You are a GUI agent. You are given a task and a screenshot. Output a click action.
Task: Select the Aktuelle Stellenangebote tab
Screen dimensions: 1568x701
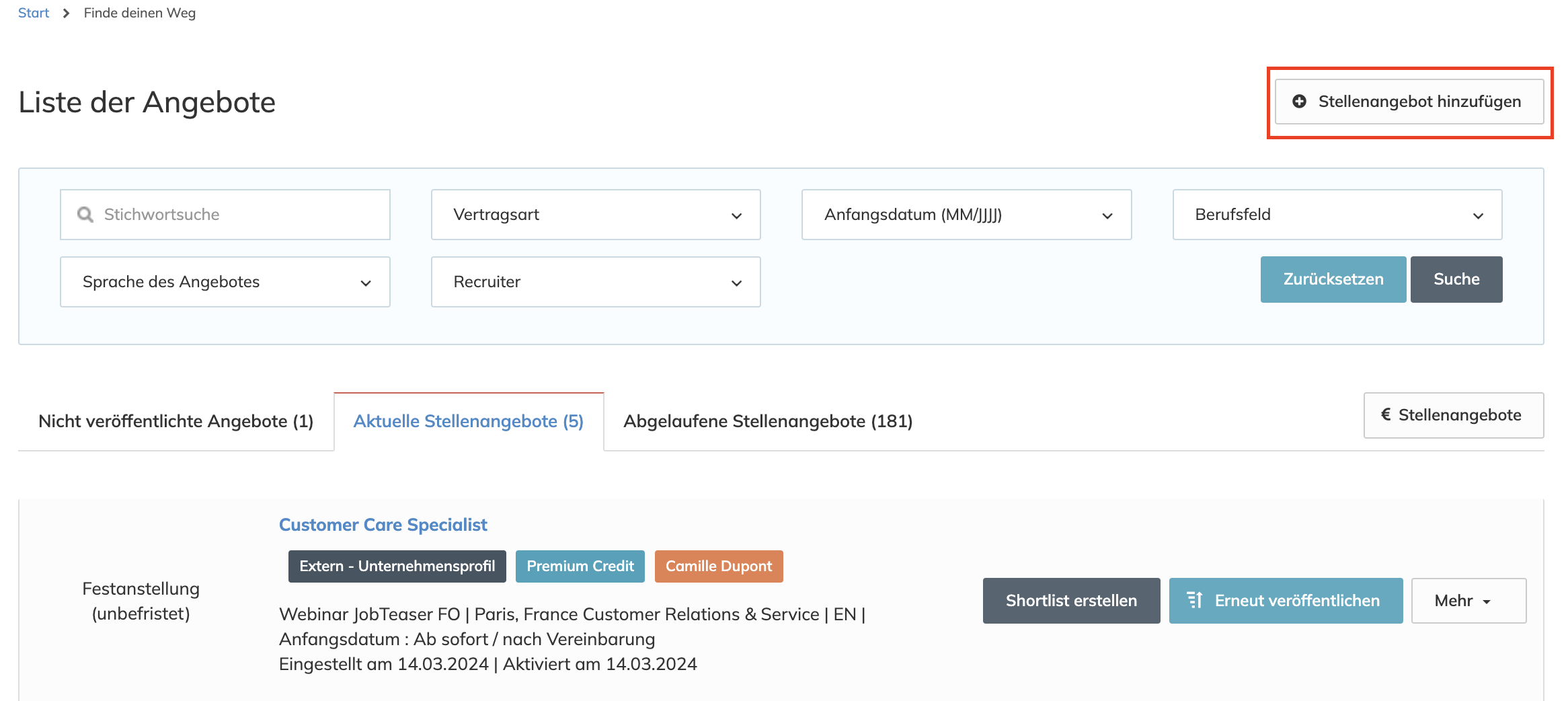coord(469,420)
